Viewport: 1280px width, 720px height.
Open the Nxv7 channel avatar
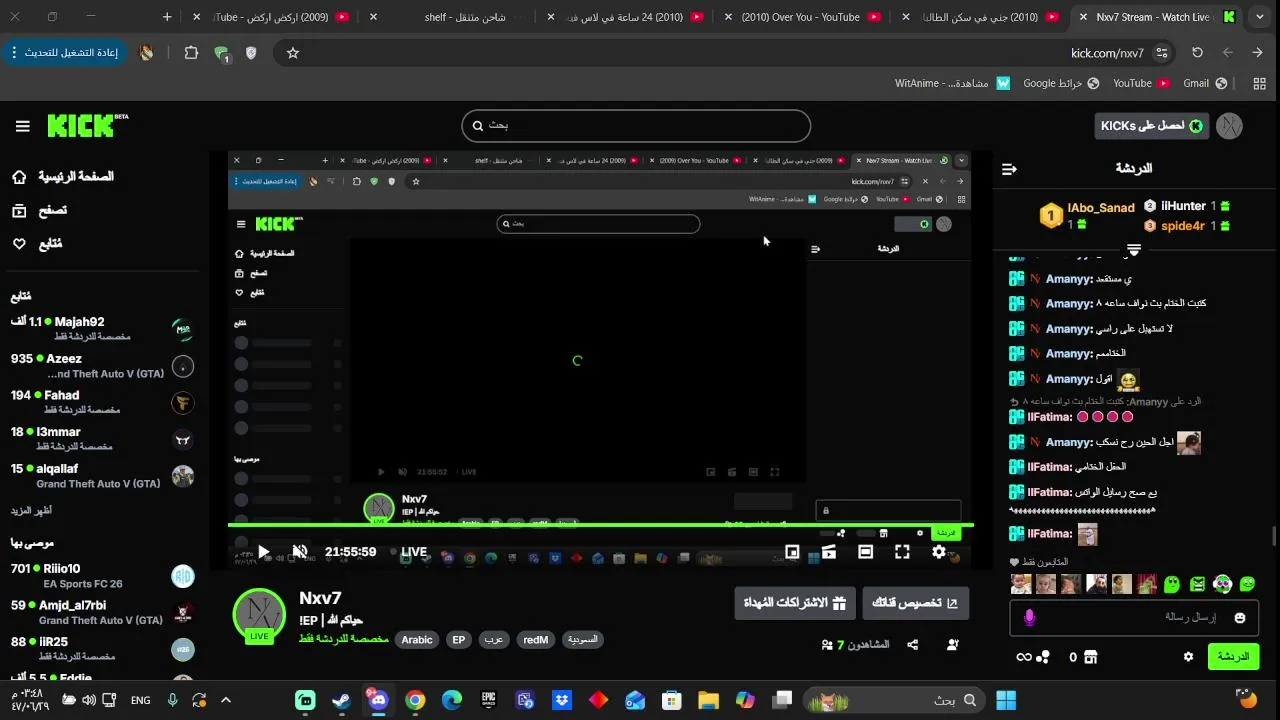click(x=259, y=615)
